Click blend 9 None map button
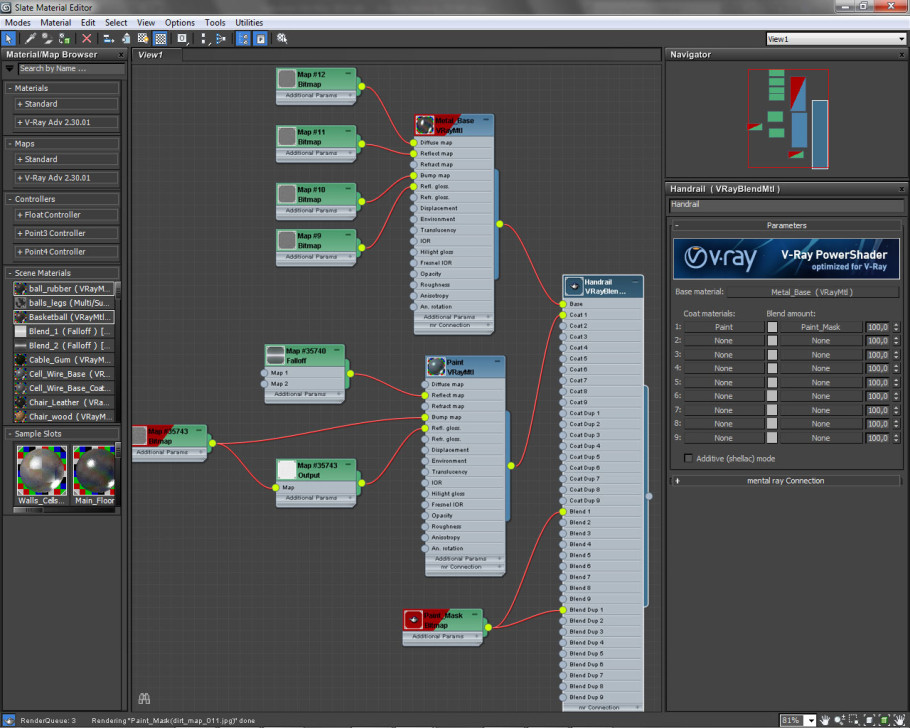 (x=820, y=438)
